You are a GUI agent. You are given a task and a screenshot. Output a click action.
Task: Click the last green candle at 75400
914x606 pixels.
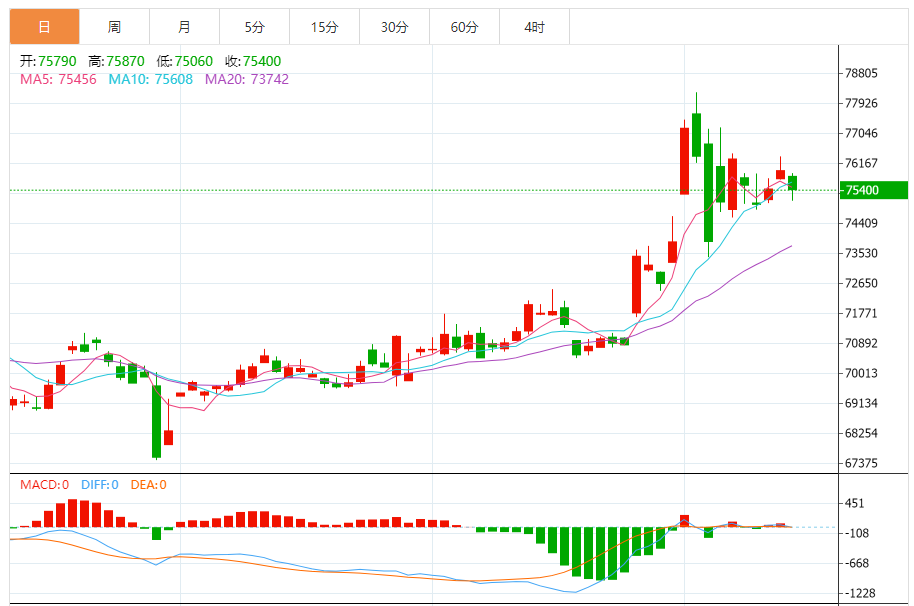pos(792,183)
